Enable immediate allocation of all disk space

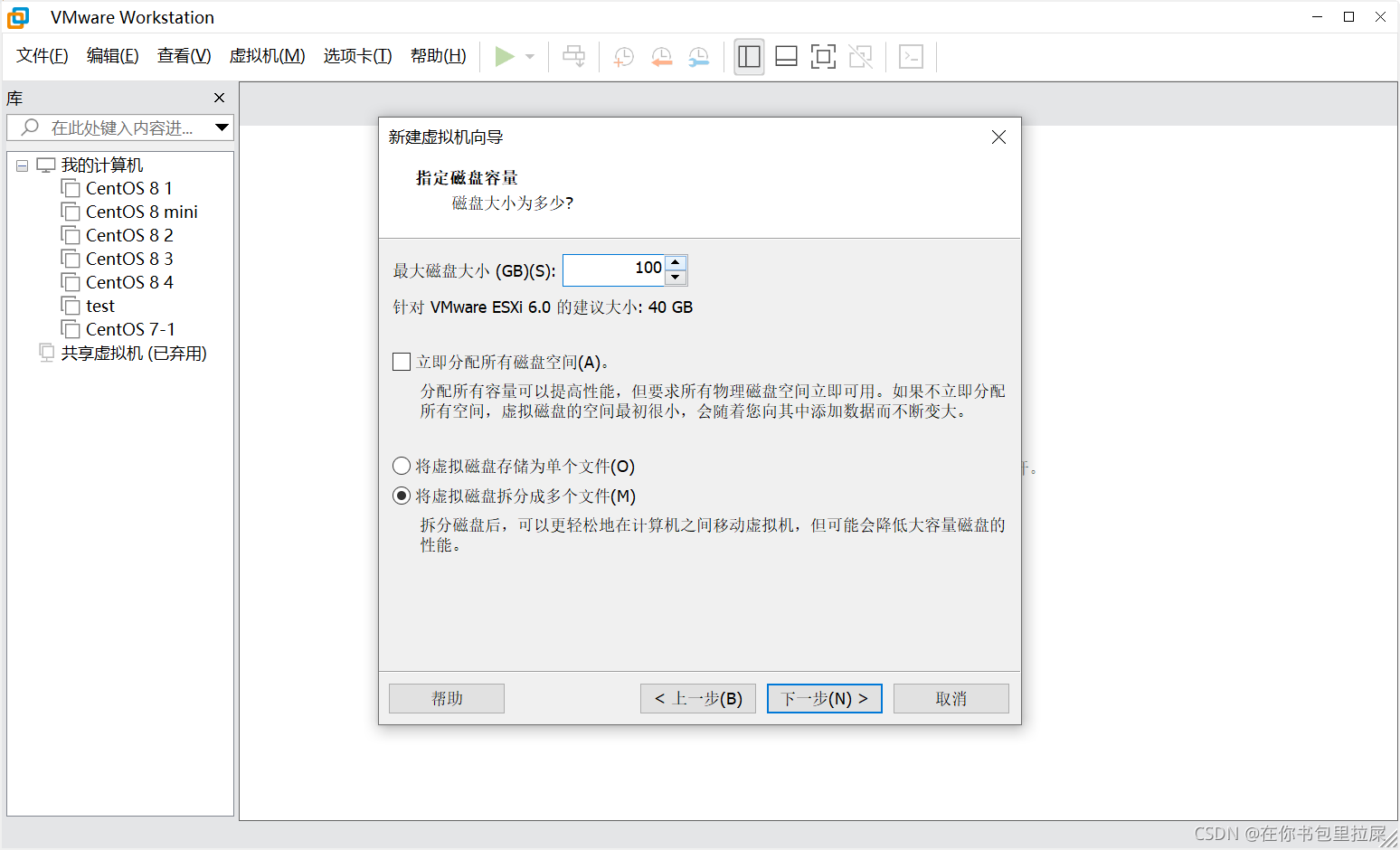click(402, 361)
